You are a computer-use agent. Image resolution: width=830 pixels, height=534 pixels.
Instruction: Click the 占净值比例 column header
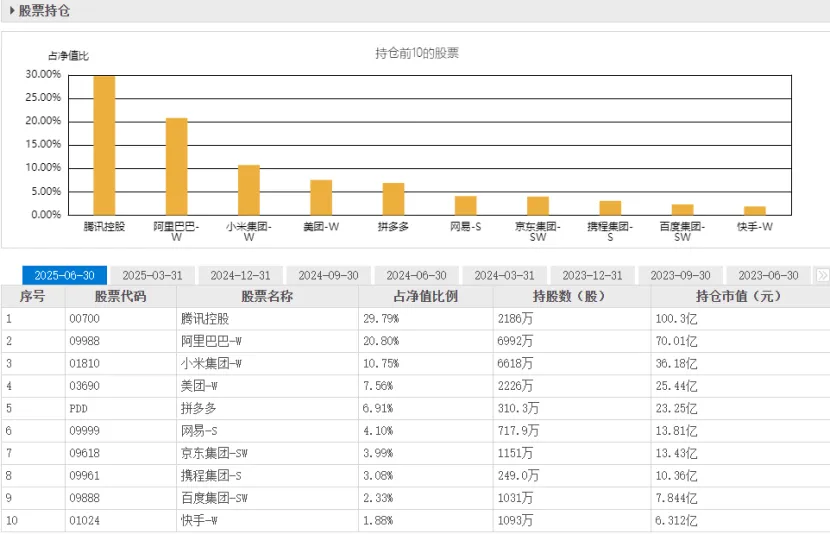point(425,297)
